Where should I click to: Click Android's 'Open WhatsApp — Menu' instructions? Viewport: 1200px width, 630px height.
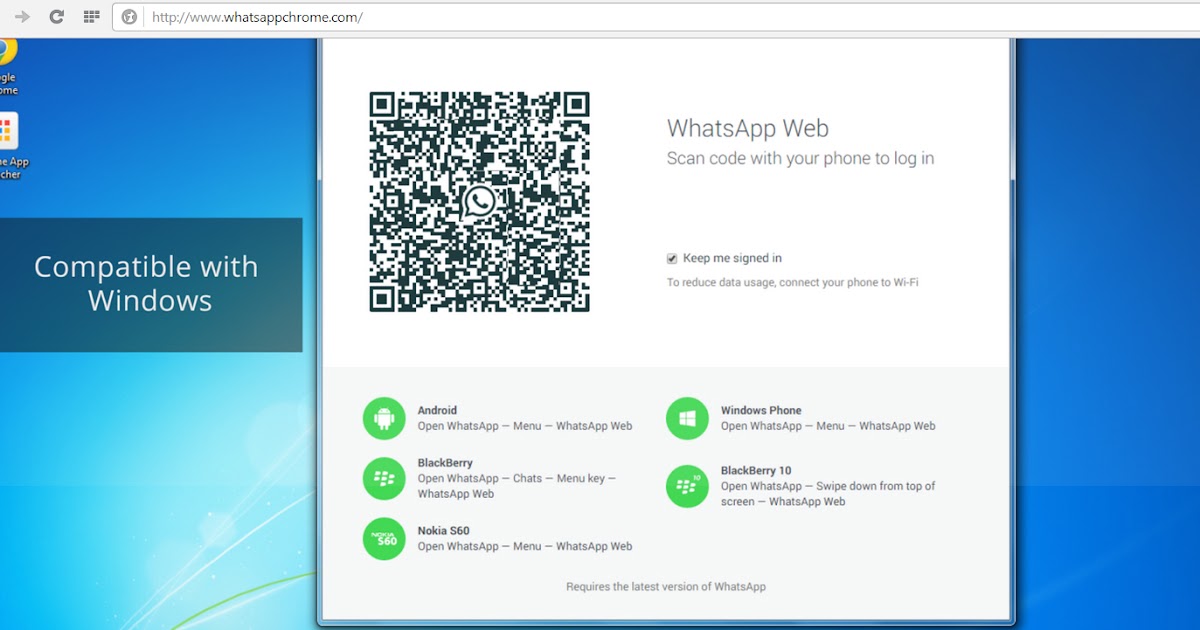pos(525,426)
